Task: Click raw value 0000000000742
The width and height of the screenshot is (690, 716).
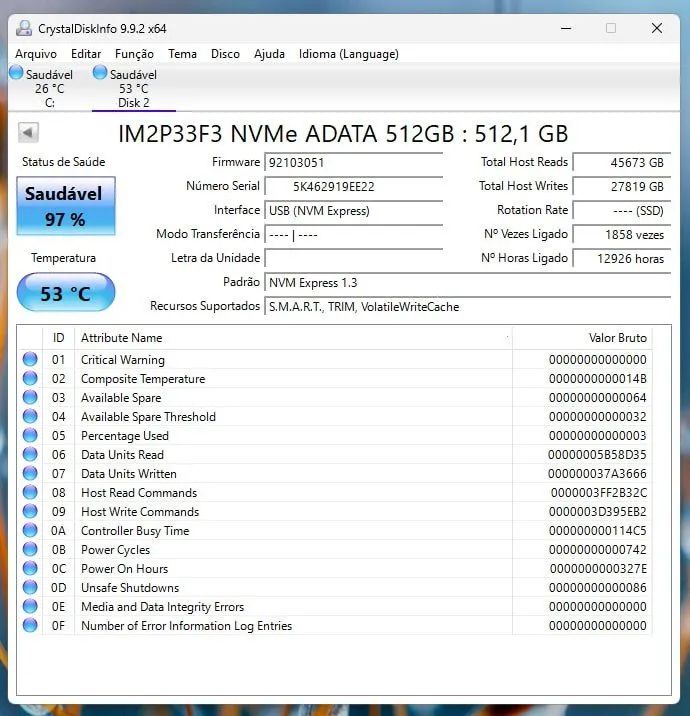Action: (x=598, y=550)
